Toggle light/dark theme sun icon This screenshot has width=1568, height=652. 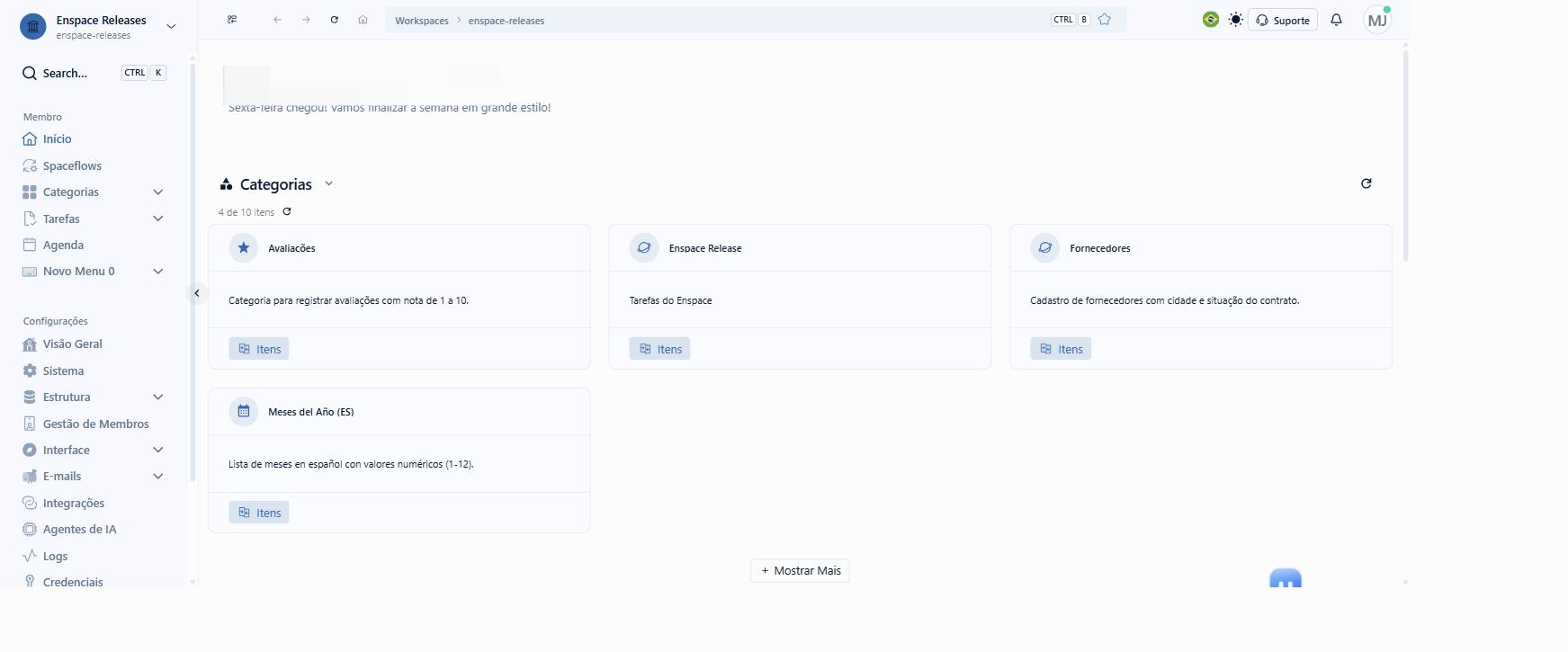1236,20
